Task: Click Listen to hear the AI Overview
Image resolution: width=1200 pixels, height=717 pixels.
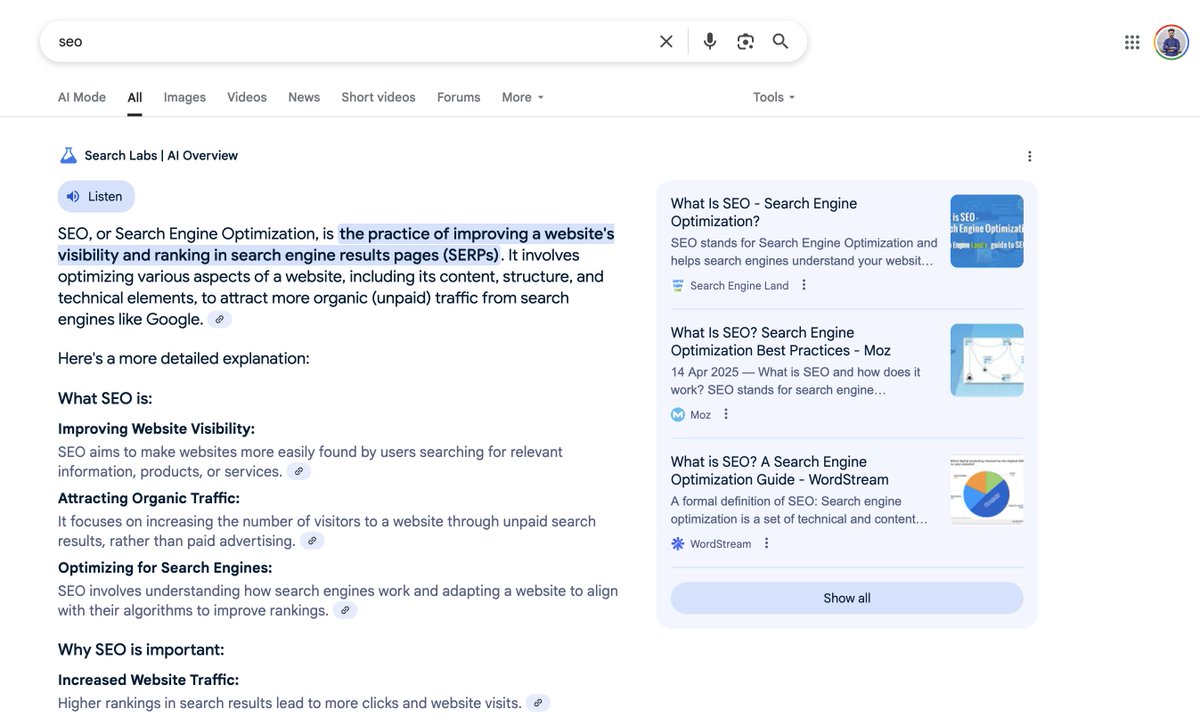Action: (x=96, y=195)
